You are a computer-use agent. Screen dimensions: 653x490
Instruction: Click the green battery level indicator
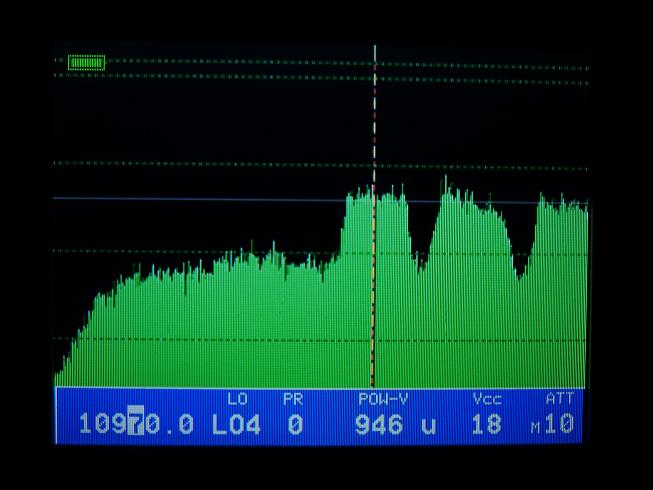87,62
